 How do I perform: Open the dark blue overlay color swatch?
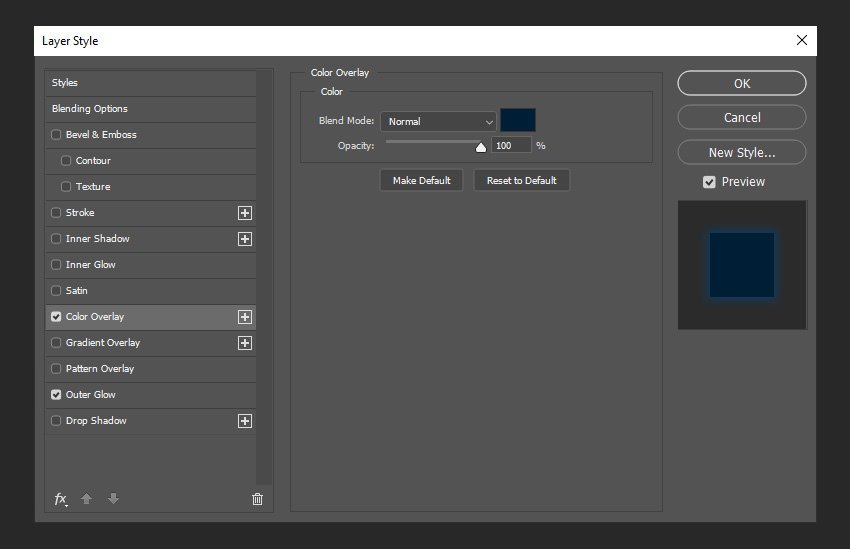click(518, 120)
